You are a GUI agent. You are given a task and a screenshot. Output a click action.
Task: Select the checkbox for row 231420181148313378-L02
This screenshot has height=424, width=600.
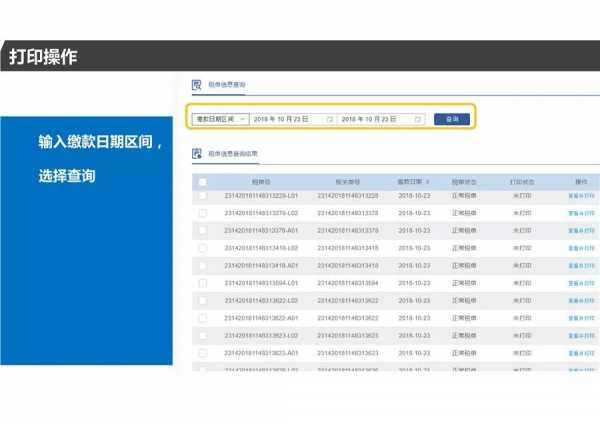pyautogui.click(x=203, y=213)
